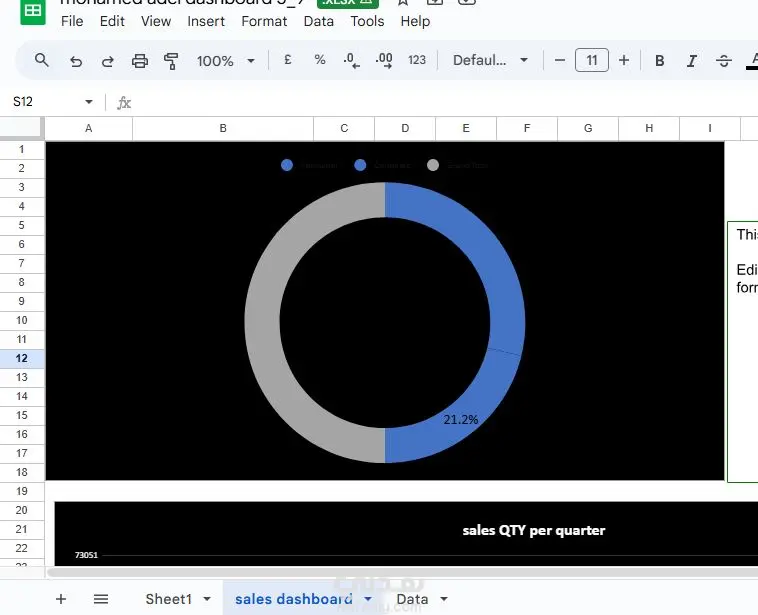Open the File menu
The image size is (758, 615).
pos(72,21)
